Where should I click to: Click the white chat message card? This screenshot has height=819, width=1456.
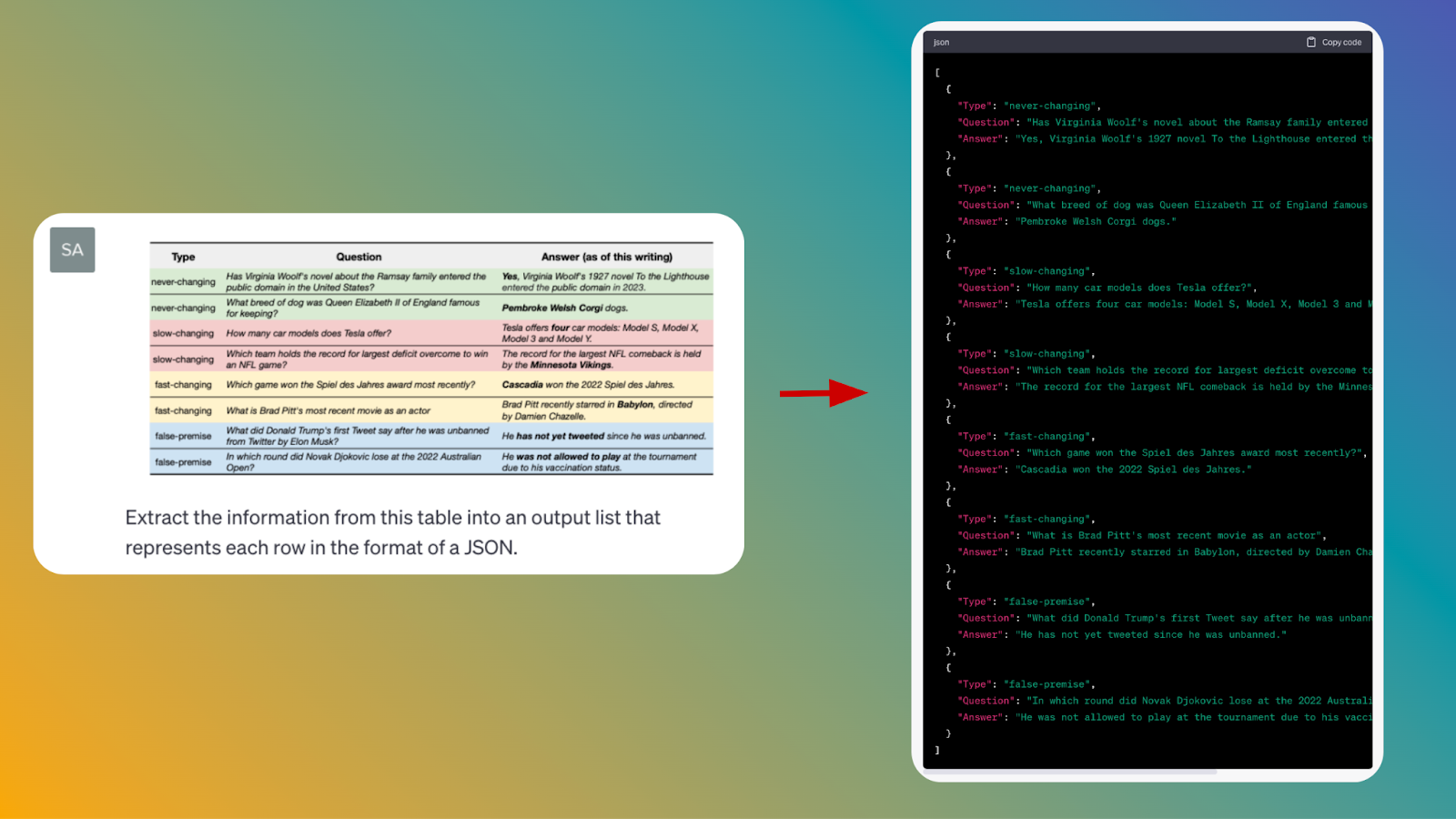(x=391, y=393)
